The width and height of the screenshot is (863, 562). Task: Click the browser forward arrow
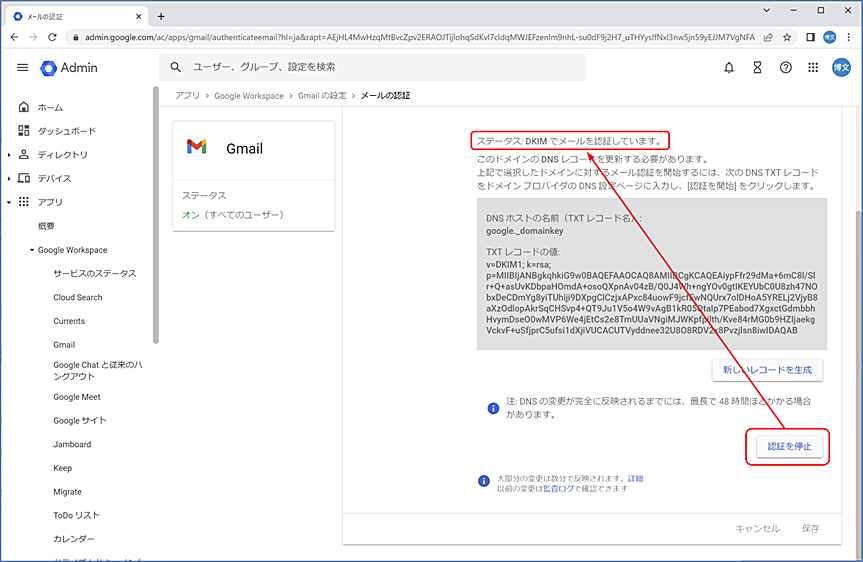click(33, 37)
